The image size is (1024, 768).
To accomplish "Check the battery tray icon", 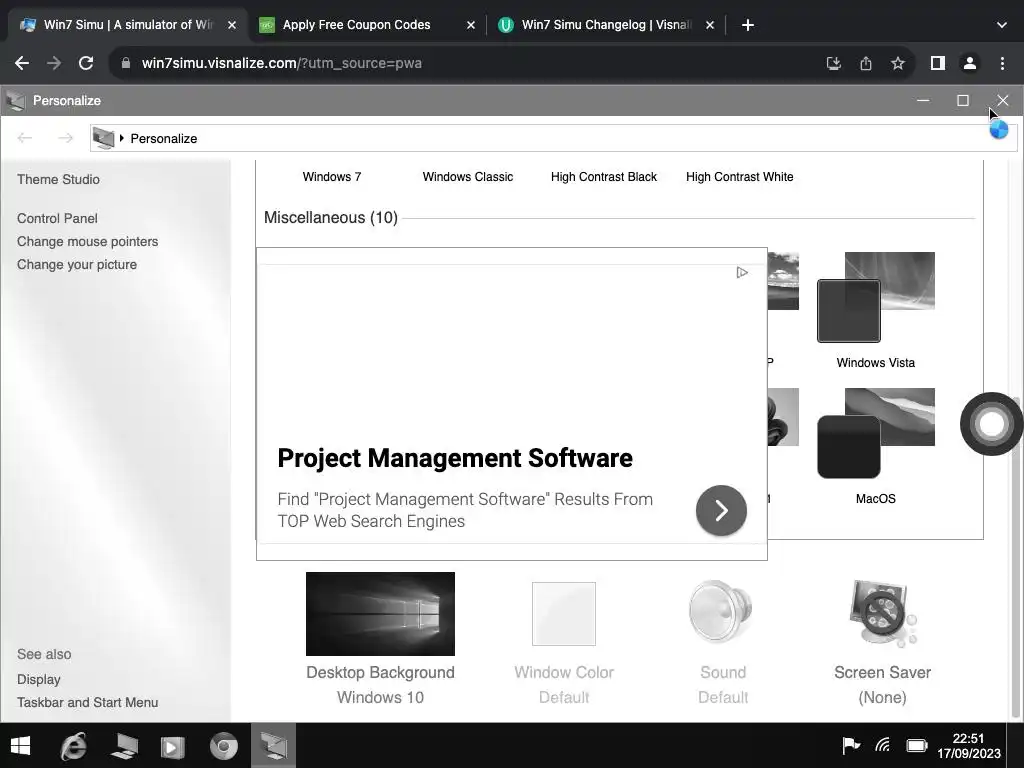I will tap(917, 745).
